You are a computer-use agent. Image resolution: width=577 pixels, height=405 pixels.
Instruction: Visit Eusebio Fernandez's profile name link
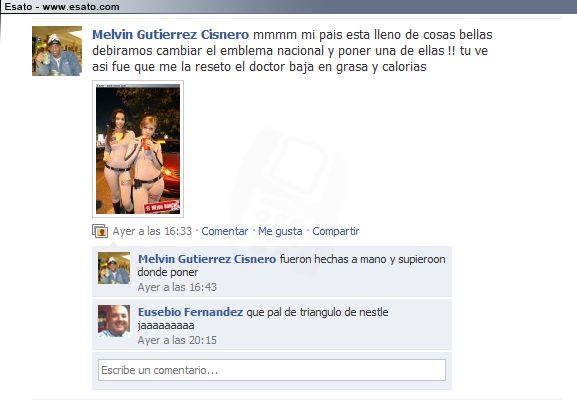tap(190, 312)
